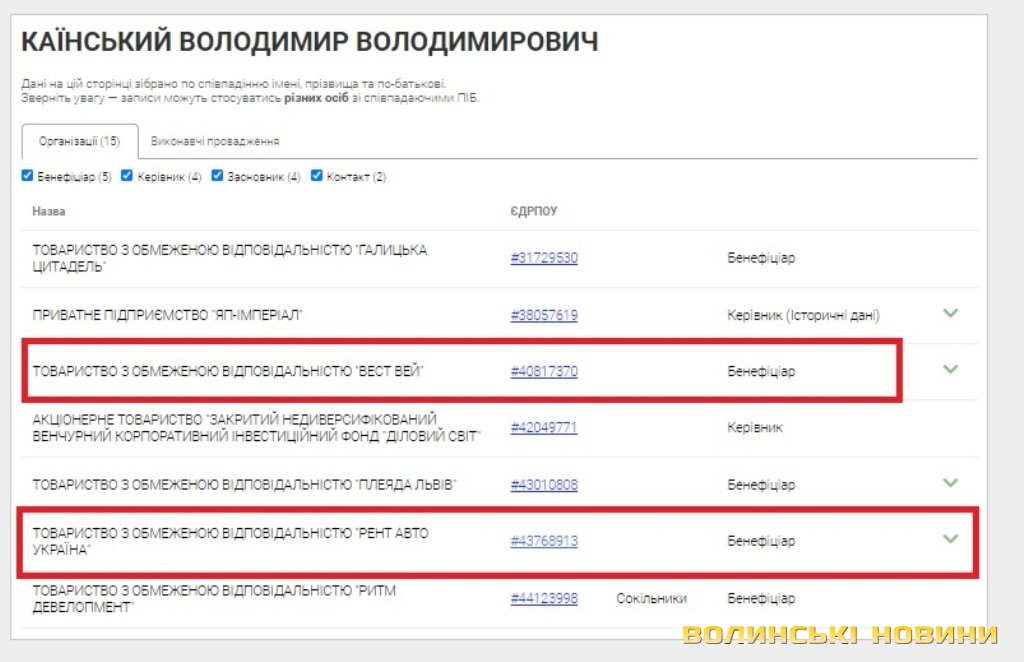Disable the Контакт (2) filter checkbox

point(317,176)
